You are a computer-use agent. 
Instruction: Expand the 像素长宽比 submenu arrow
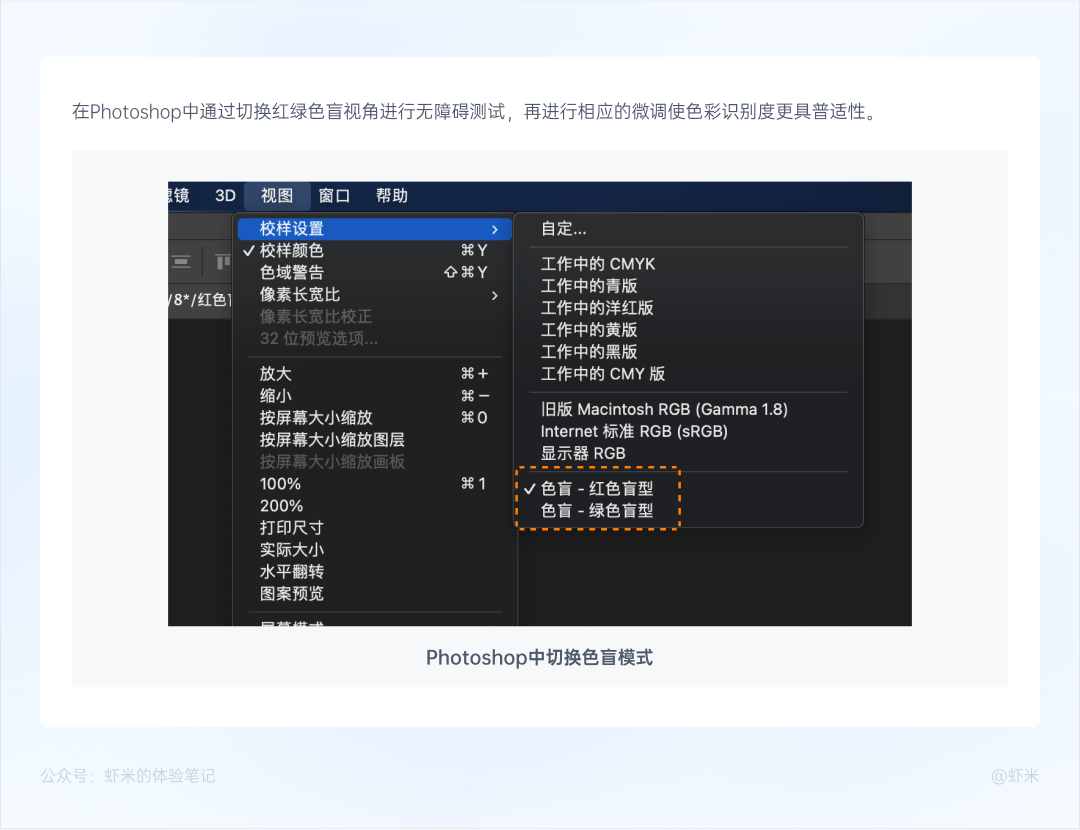click(495, 295)
